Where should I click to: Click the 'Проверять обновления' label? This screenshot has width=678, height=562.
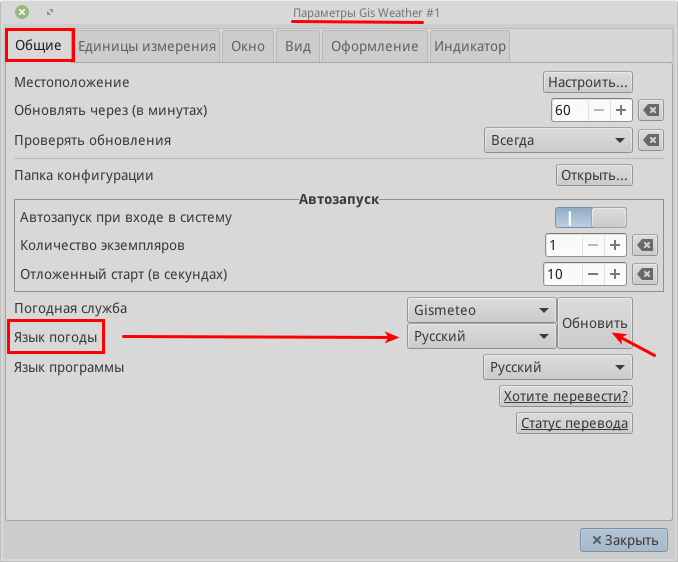(x=93, y=140)
